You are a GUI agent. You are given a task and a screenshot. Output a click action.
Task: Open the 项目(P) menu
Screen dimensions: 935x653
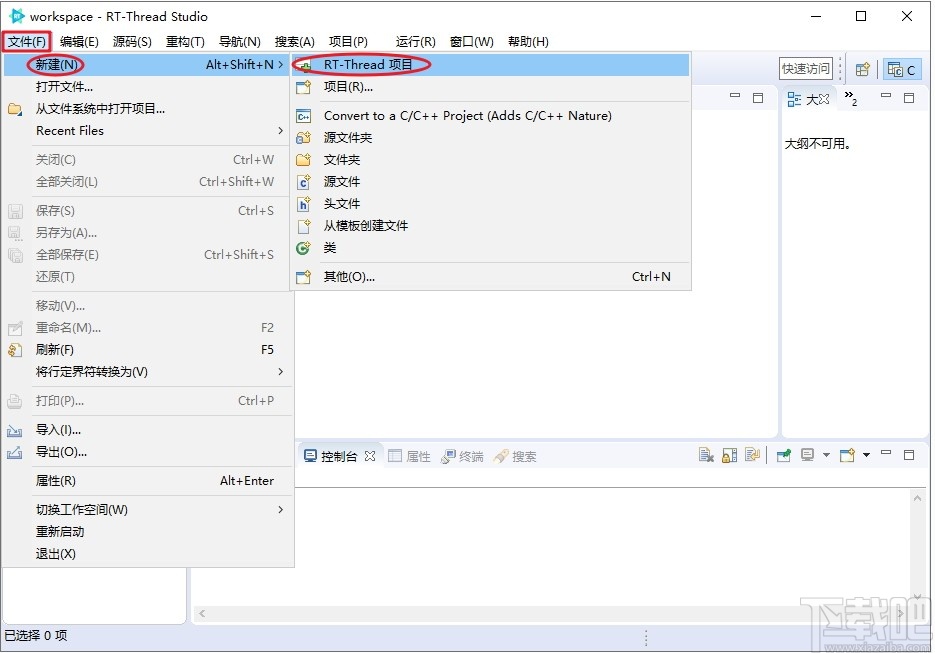tap(348, 42)
